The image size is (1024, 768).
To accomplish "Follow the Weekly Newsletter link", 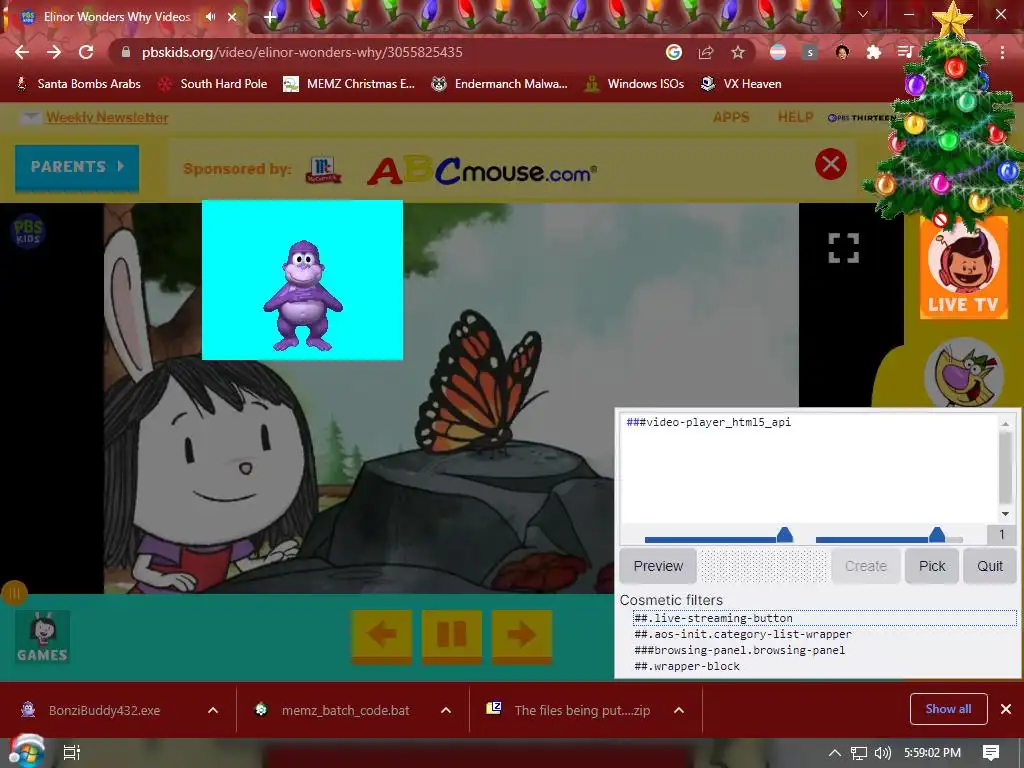I will [x=107, y=118].
